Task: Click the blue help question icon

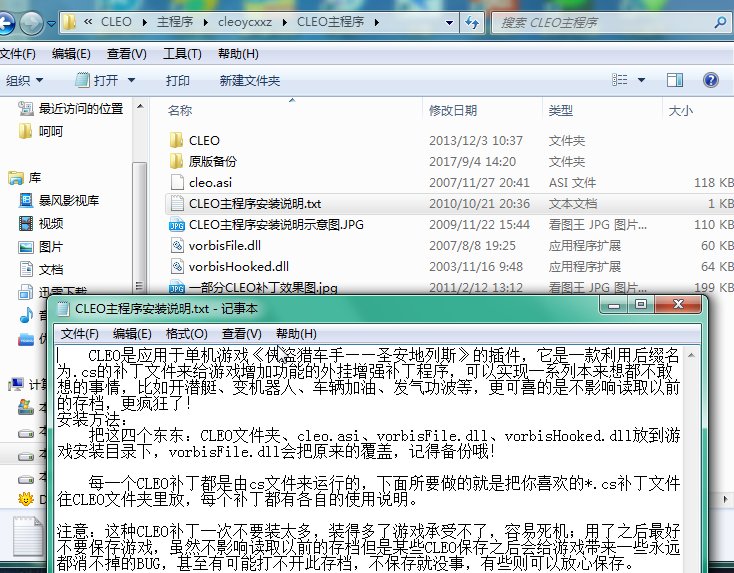Action: pos(710,80)
